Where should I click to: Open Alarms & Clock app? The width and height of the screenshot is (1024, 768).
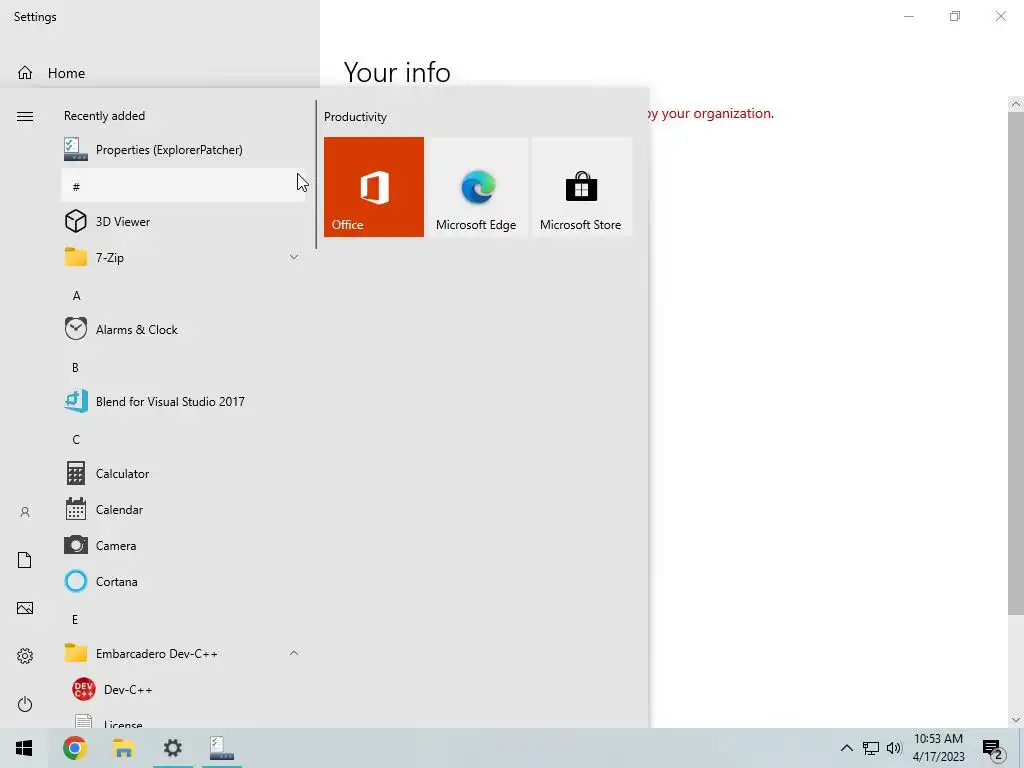click(x=183, y=330)
